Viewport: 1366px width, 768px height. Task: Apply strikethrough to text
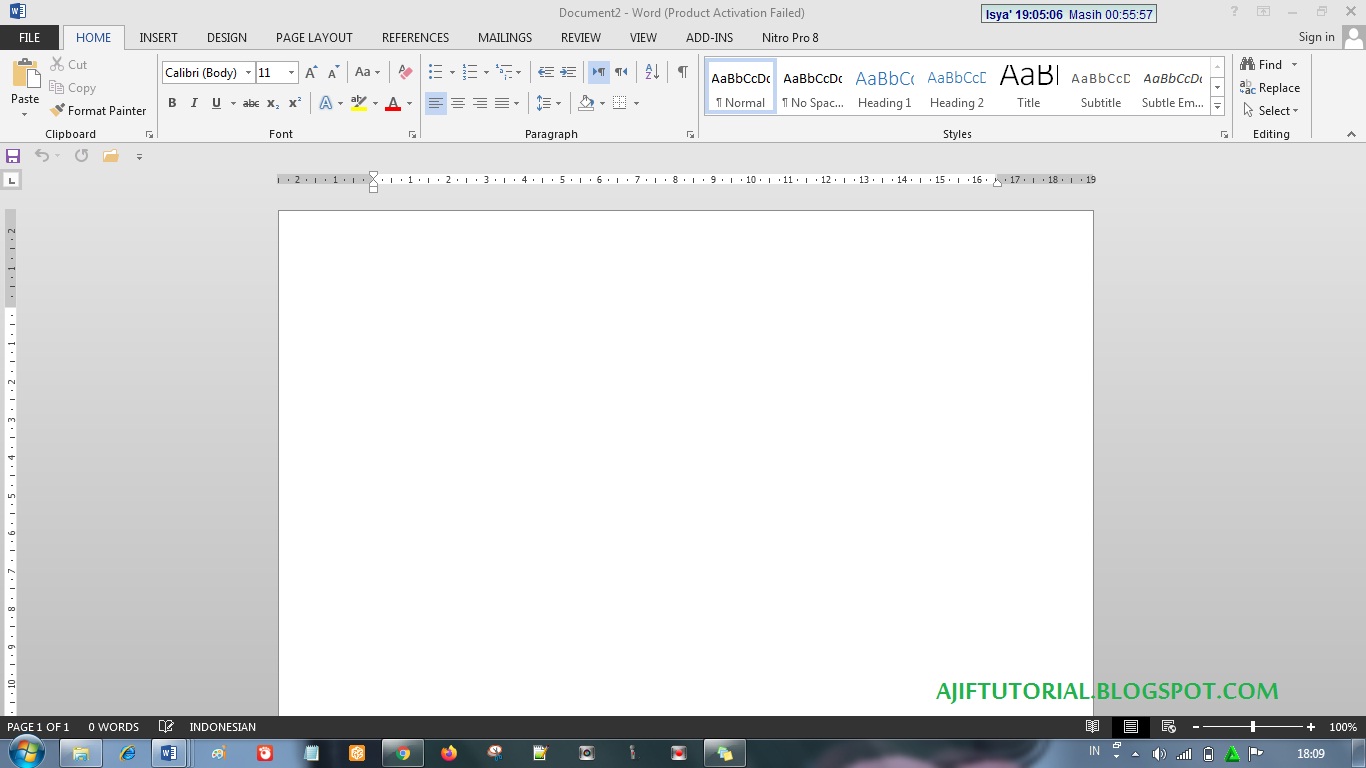[250, 103]
